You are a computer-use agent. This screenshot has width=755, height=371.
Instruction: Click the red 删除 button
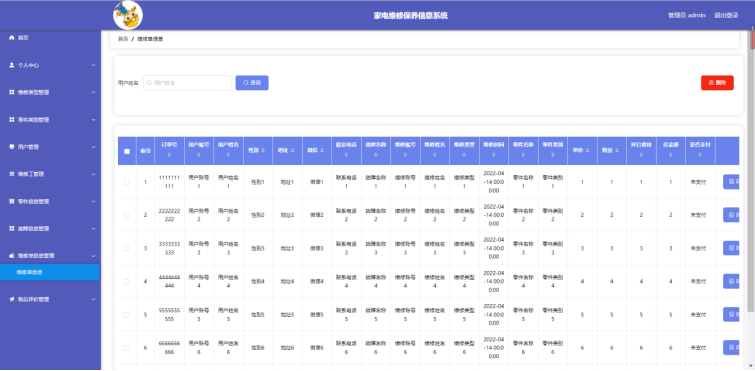pos(717,83)
